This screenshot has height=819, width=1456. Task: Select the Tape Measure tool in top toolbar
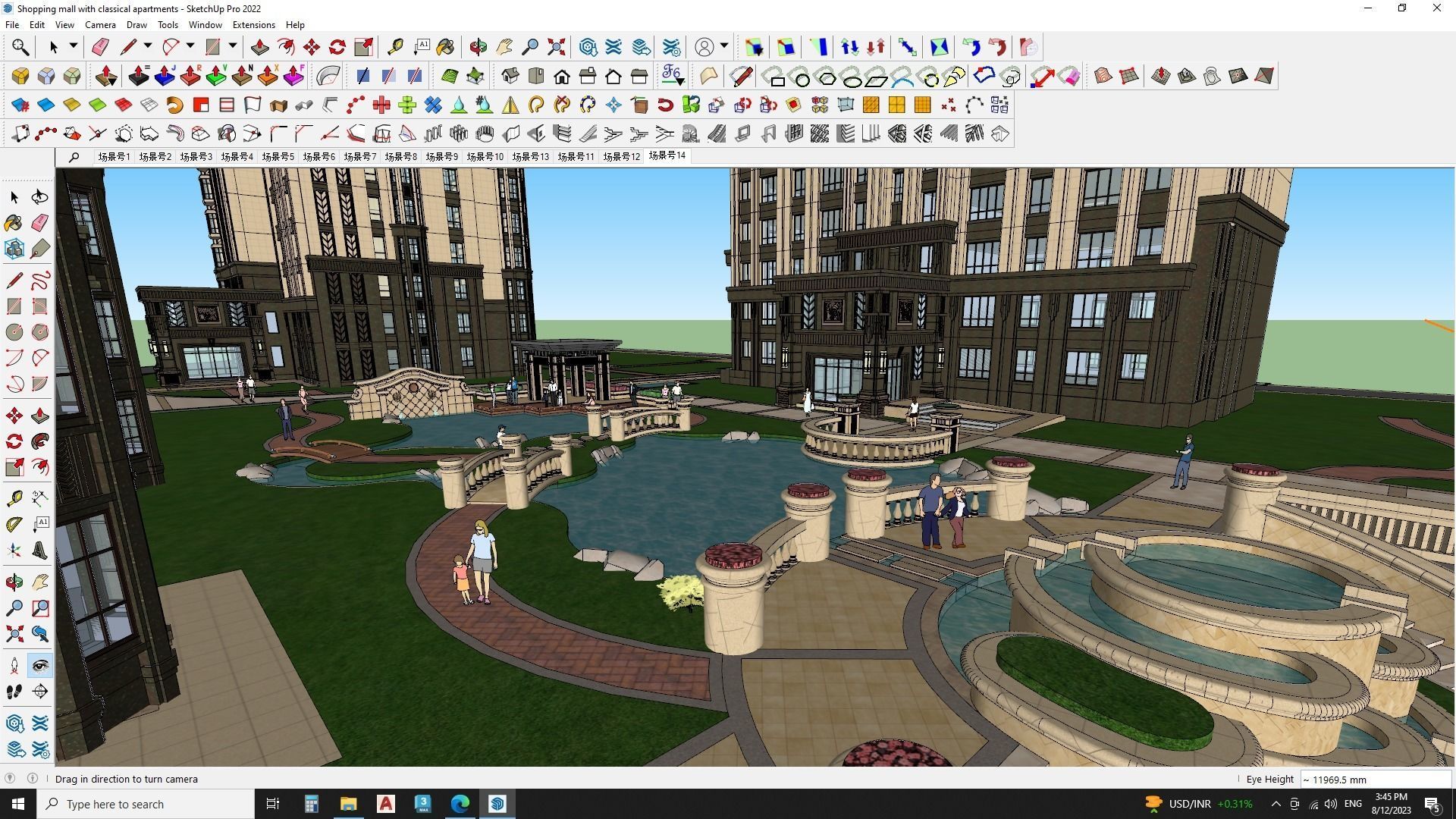[395, 47]
